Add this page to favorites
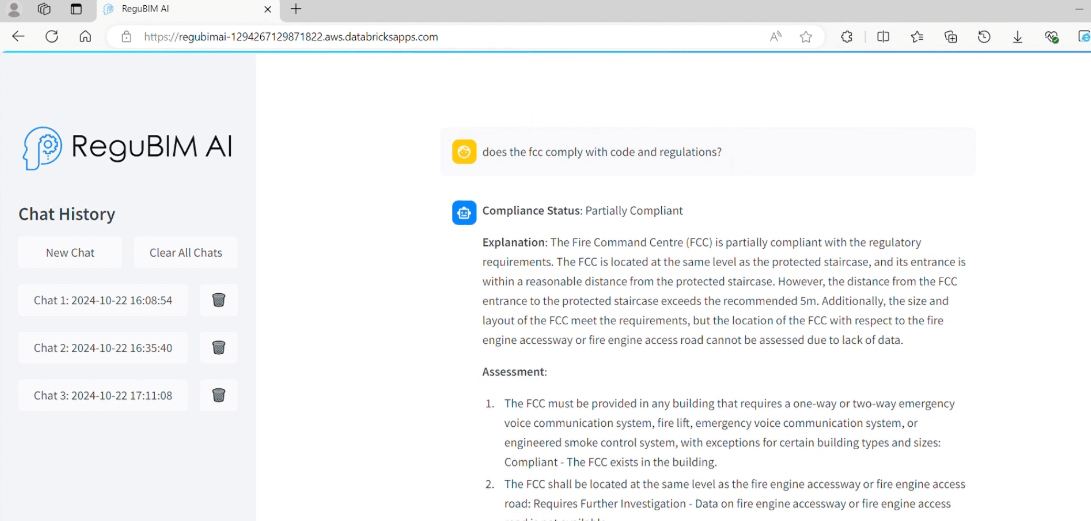This screenshot has height=521, width=1091. coord(806,37)
